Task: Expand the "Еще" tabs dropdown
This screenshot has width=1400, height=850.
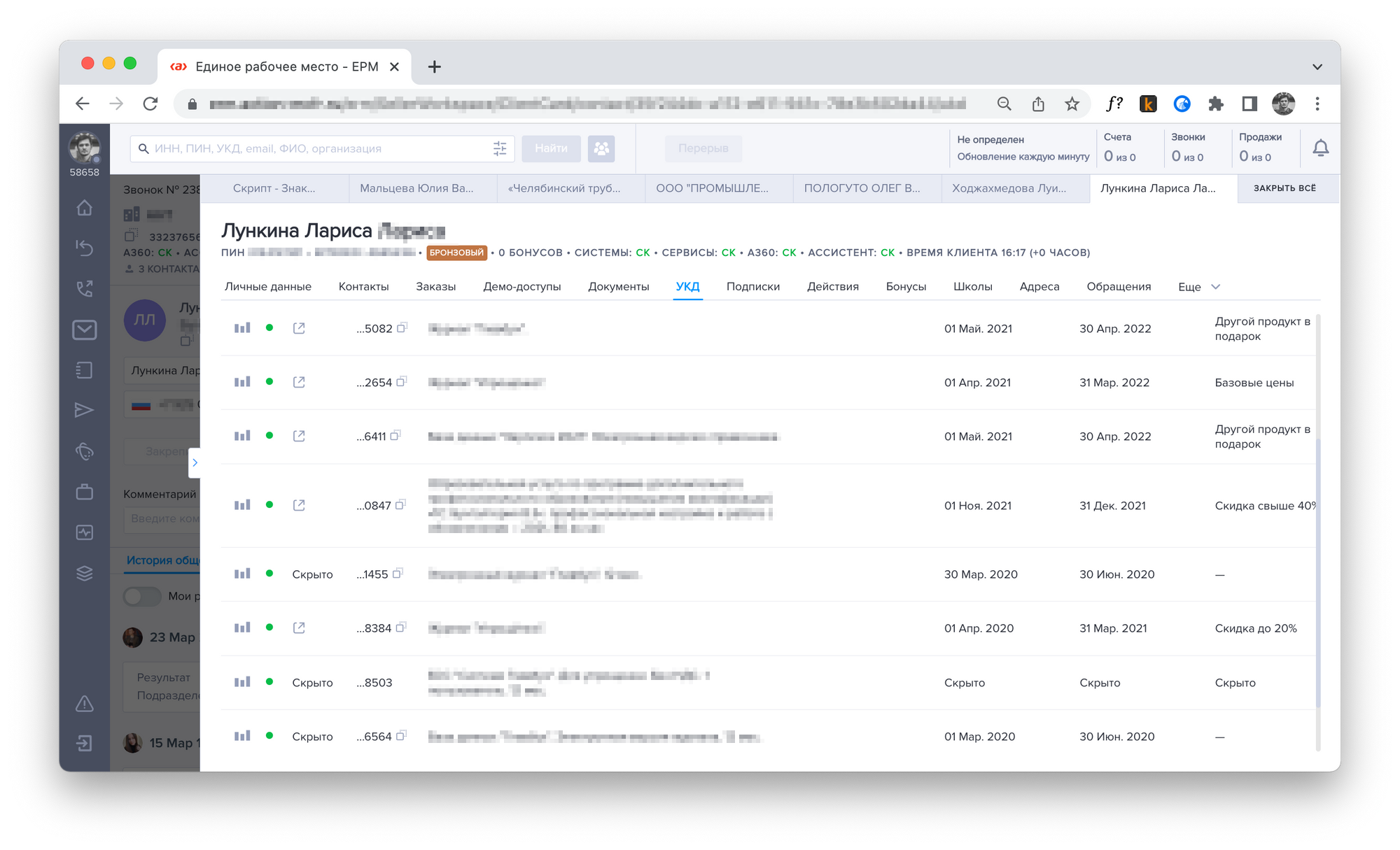Action: pos(1199,287)
